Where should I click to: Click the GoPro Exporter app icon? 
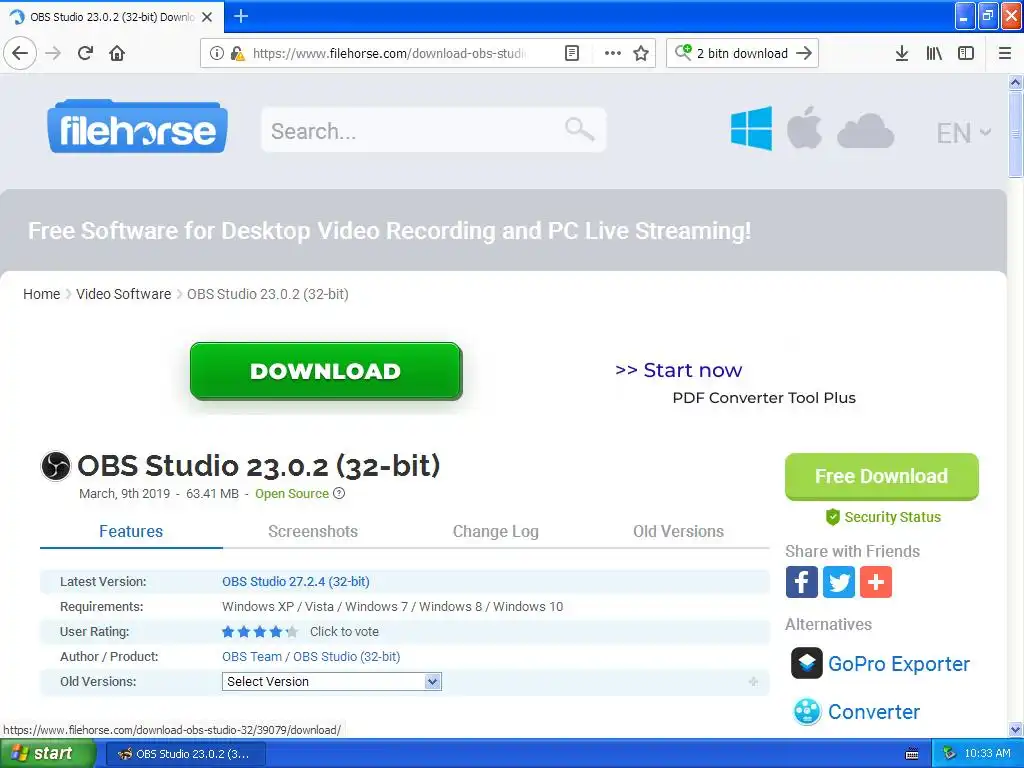tap(807, 663)
